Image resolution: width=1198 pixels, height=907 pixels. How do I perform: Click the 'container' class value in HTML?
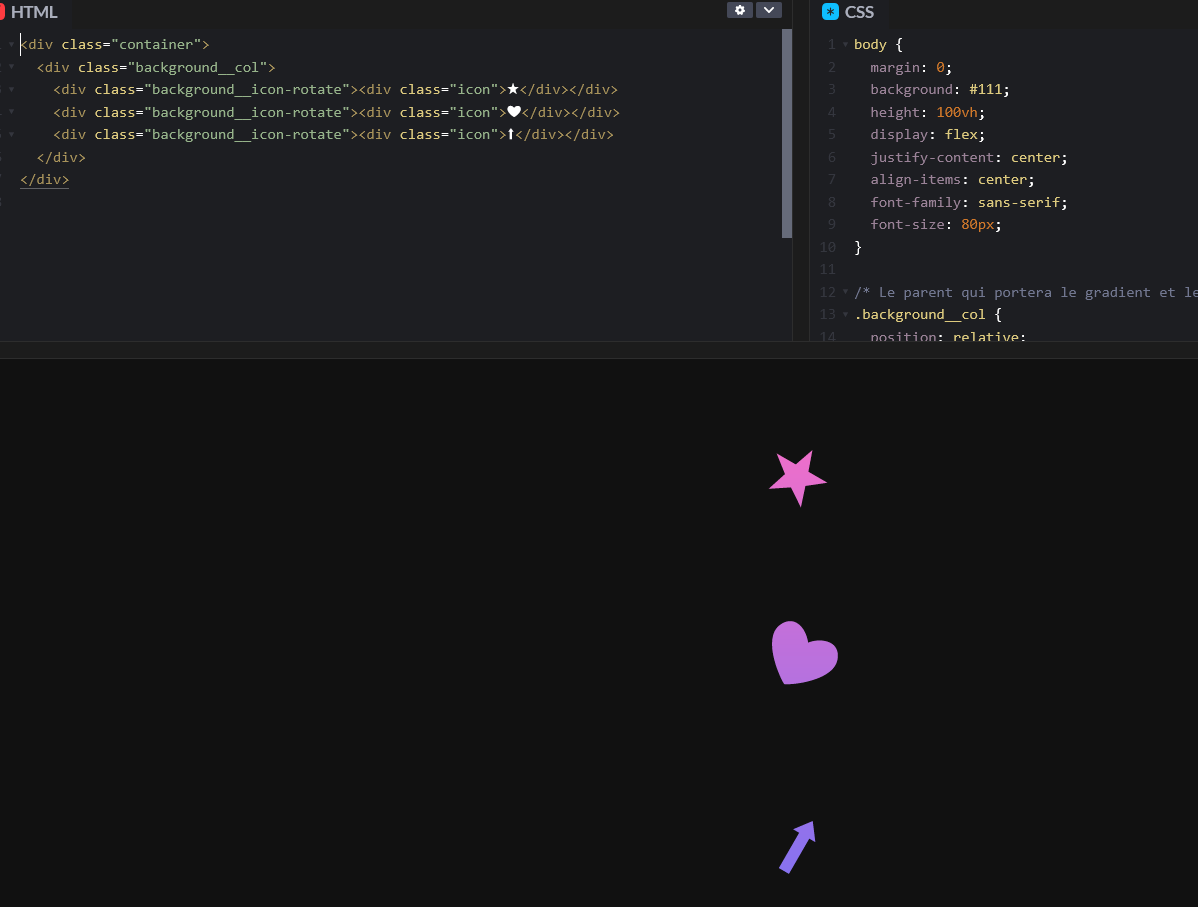click(x=156, y=44)
